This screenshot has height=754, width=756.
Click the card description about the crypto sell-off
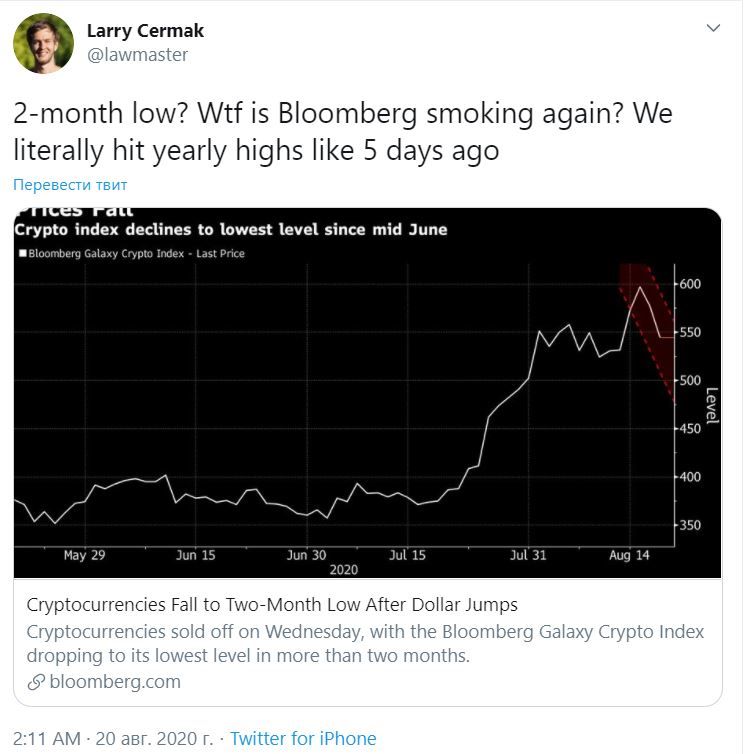(x=365, y=642)
